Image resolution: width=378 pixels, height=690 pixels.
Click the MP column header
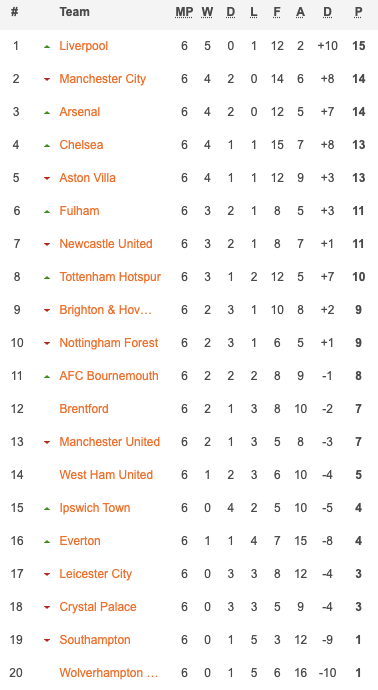click(184, 12)
